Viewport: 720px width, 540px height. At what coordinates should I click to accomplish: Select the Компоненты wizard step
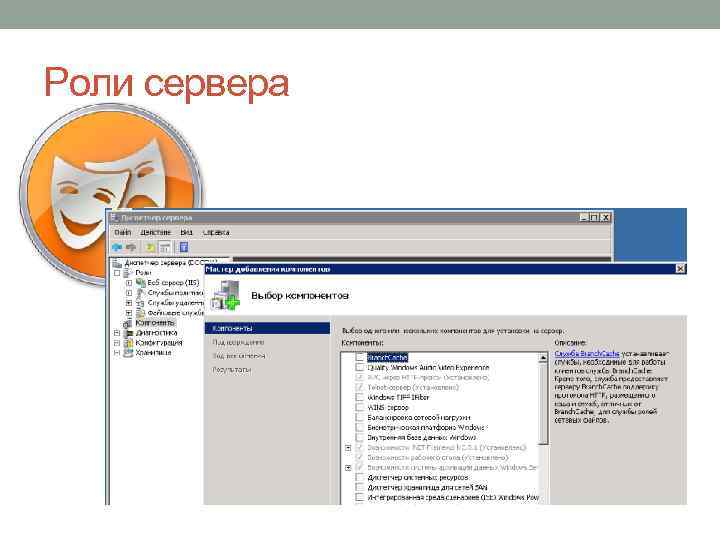pyautogui.click(x=267, y=328)
